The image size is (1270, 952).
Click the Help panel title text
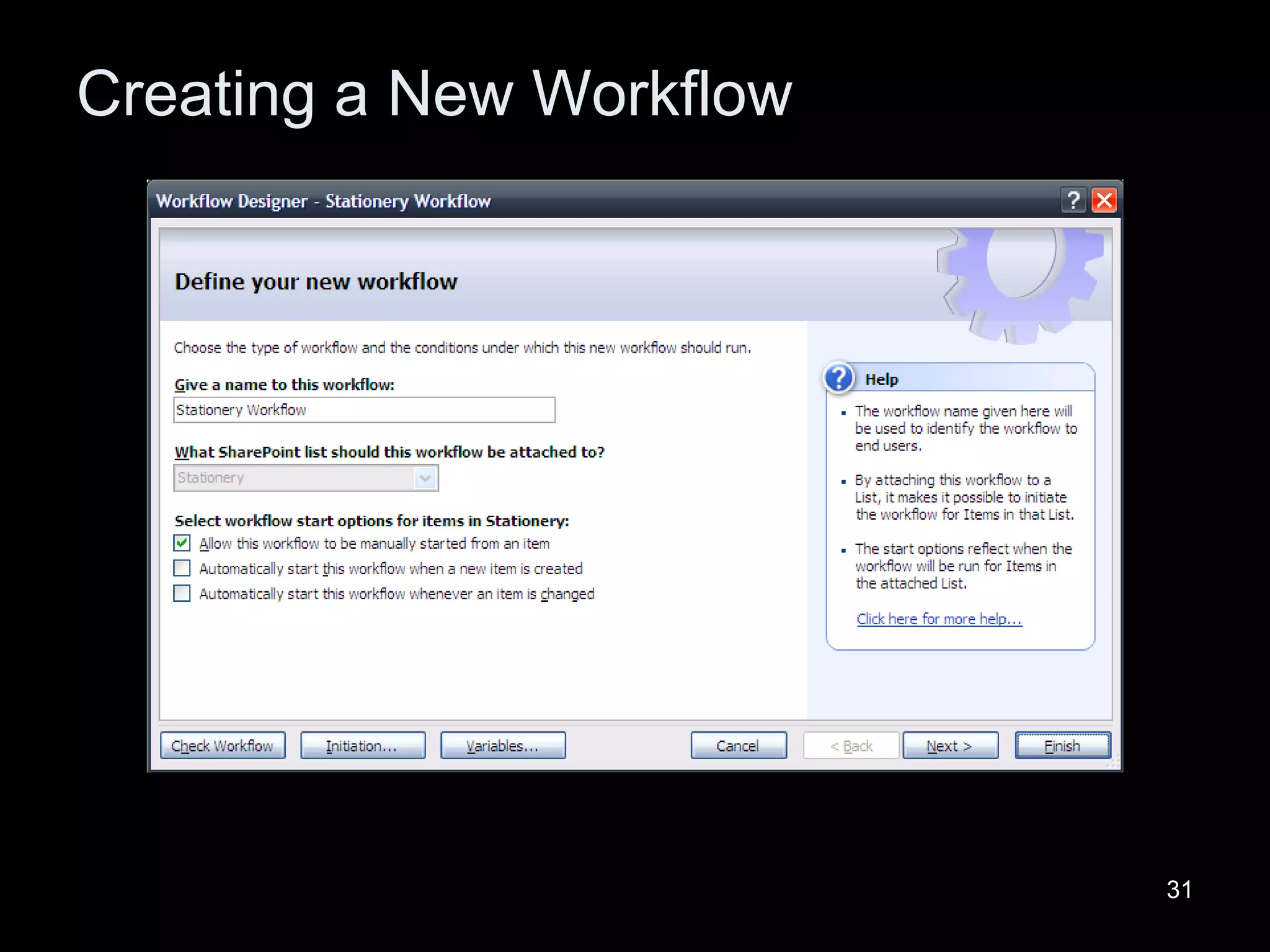click(x=881, y=379)
